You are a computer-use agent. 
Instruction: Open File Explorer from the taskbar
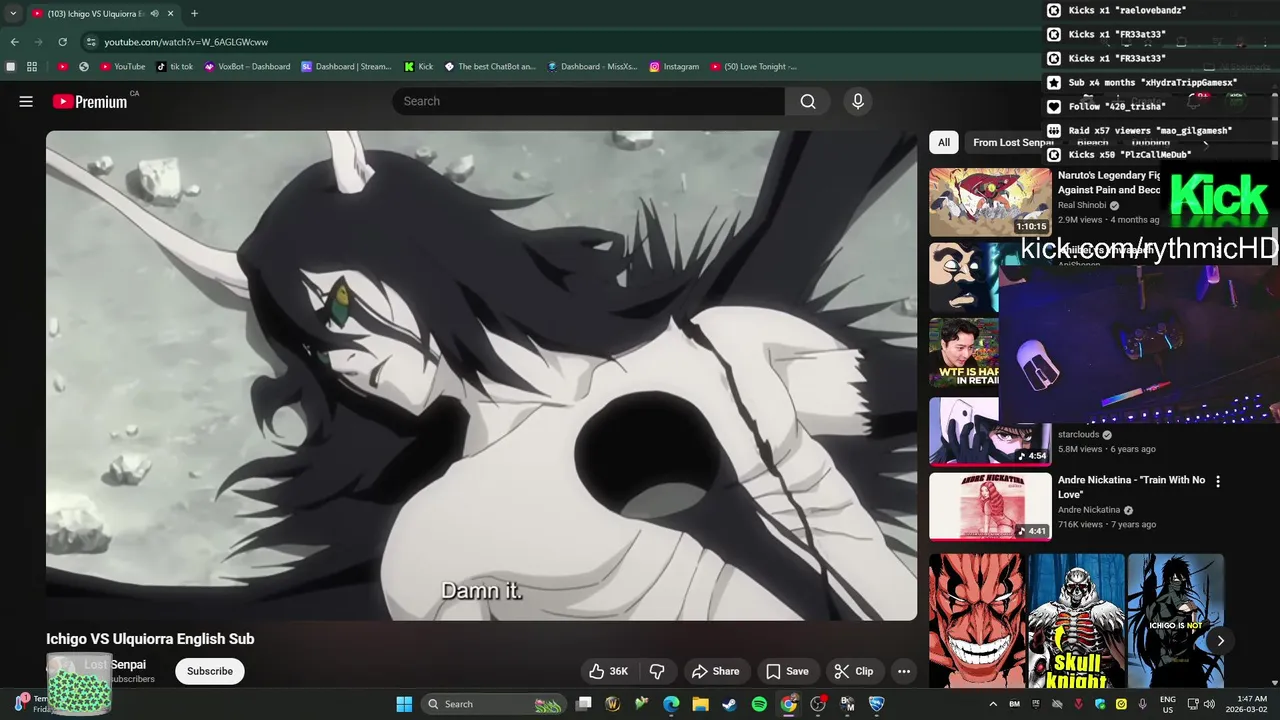click(700, 704)
